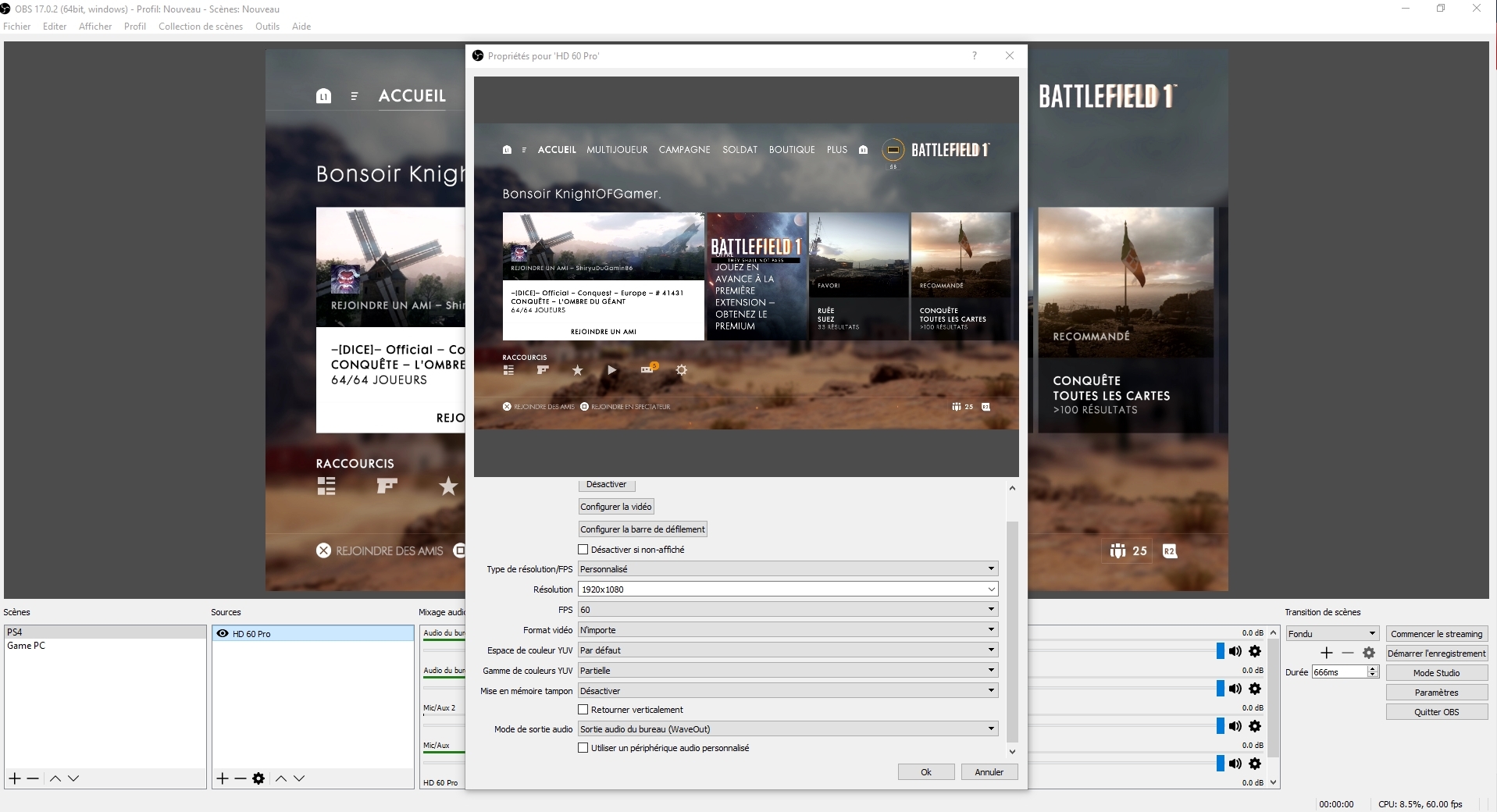Open the FPS dropdown set to 60
Viewport: 1497px width, 812px height.
pyautogui.click(x=787, y=610)
